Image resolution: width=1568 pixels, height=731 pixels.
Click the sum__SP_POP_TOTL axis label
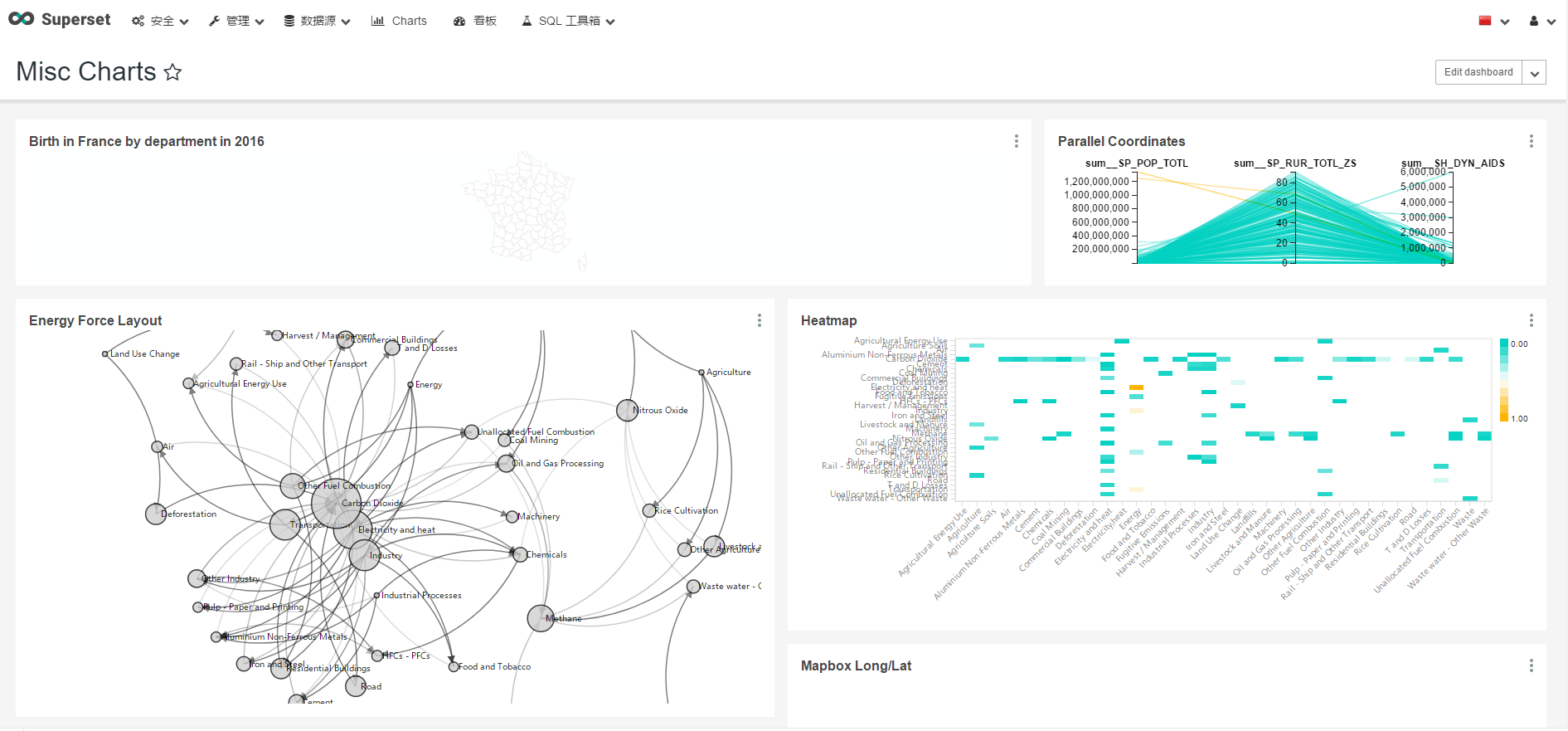(x=1136, y=163)
